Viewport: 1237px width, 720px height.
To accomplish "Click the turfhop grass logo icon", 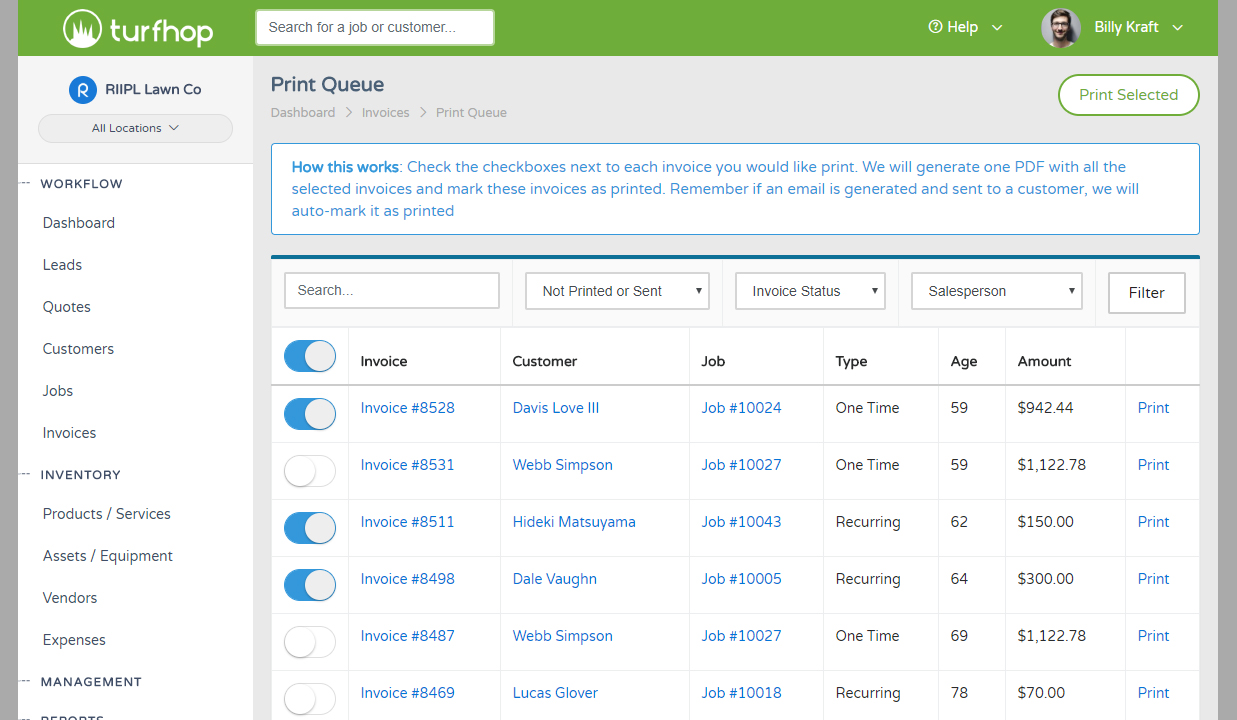I will pyautogui.click(x=82, y=29).
